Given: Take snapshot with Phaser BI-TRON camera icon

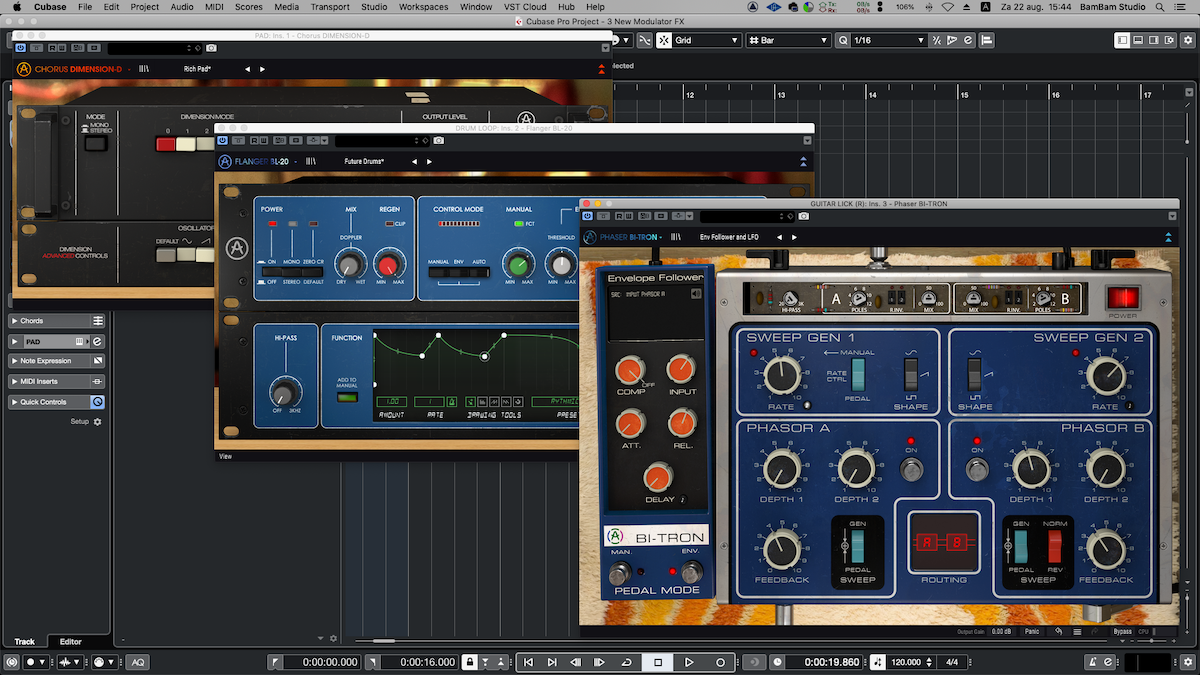Looking at the screenshot, I should pyautogui.click(x=803, y=215).
